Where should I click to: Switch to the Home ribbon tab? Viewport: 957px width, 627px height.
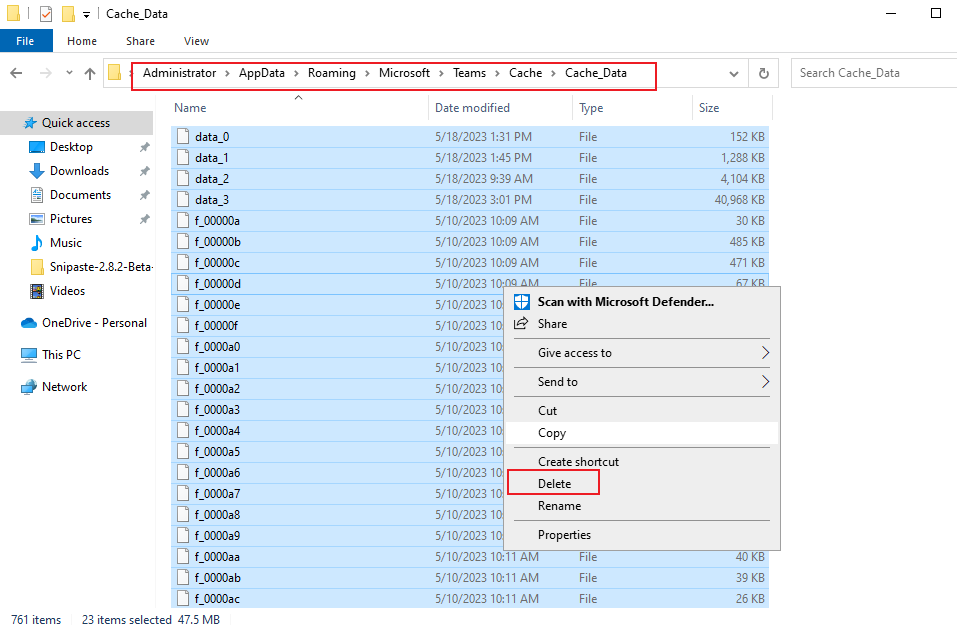coord(82,41)
